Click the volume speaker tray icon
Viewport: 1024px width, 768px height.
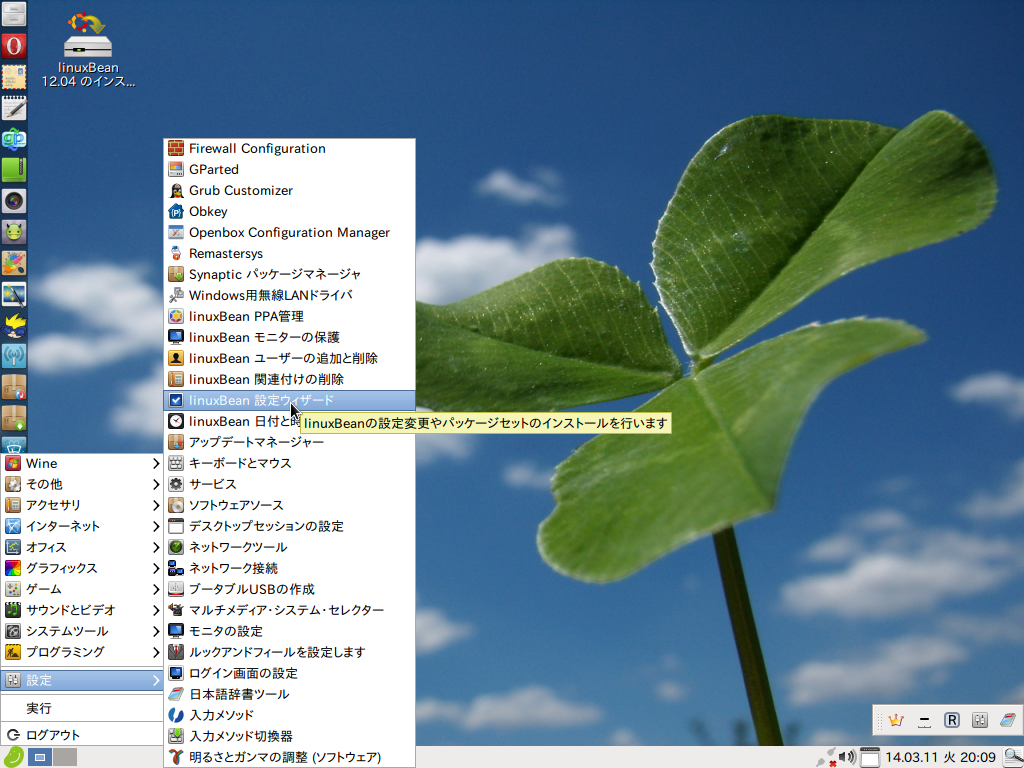tap(847, 757)
